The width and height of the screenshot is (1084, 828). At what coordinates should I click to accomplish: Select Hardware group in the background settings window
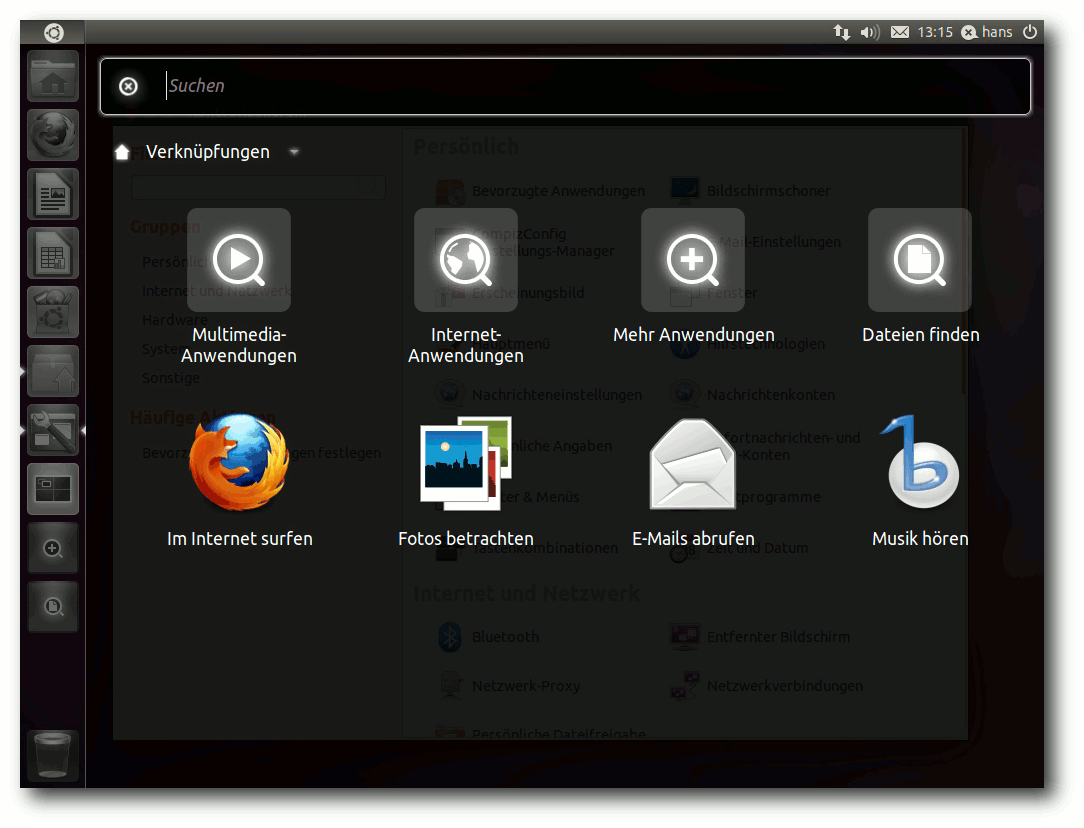175,320
